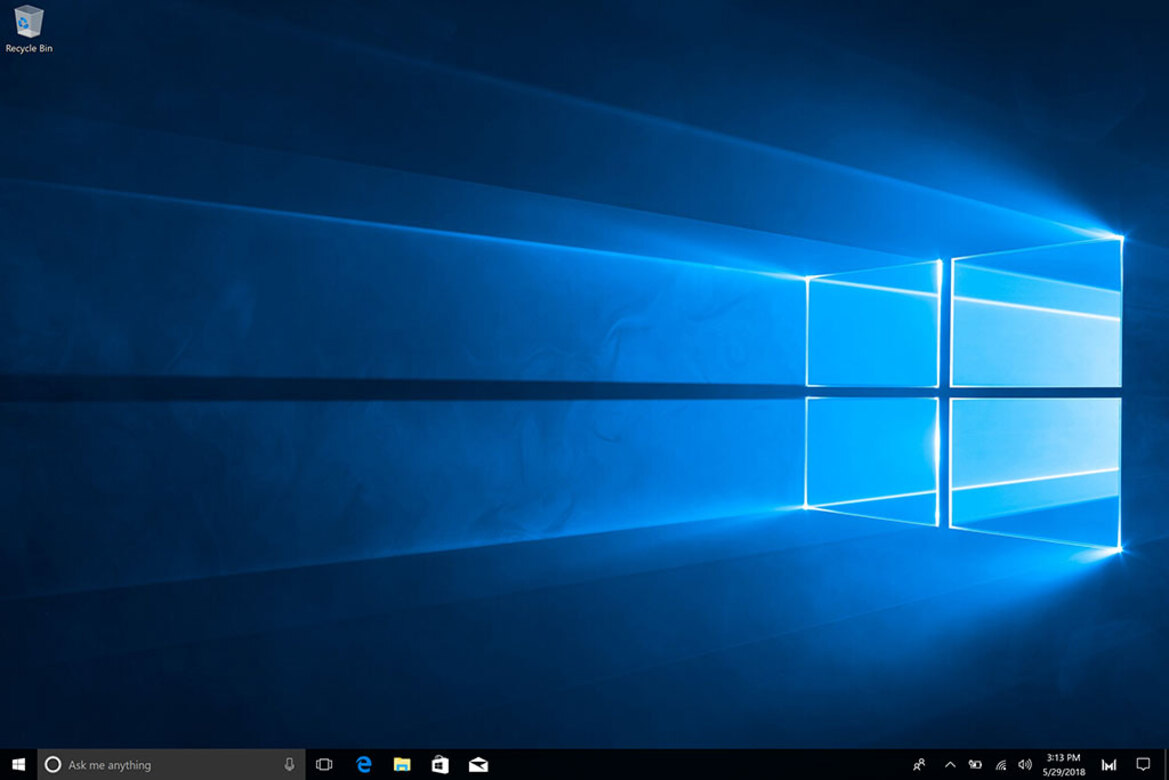Show hidden system tray icons

coord(950,764)
